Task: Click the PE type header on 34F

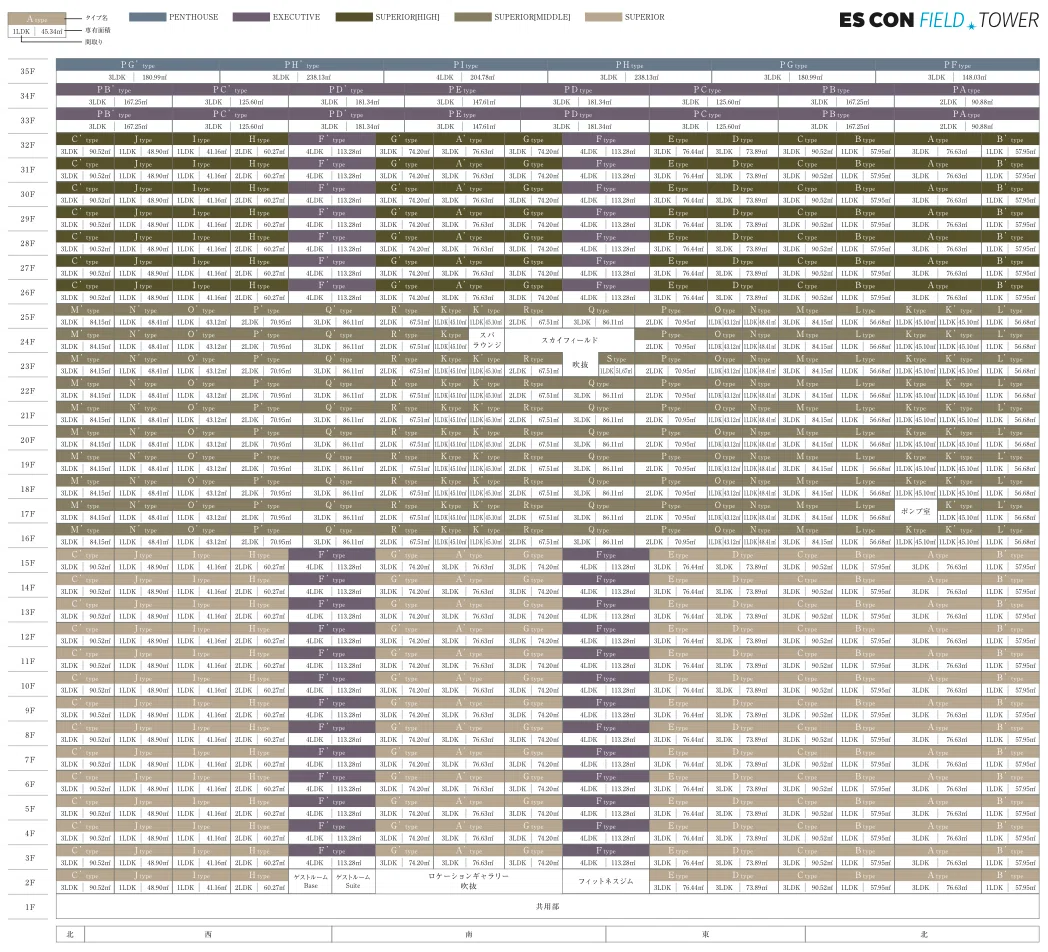Action: pyautogui.click(x=463, y=90)
